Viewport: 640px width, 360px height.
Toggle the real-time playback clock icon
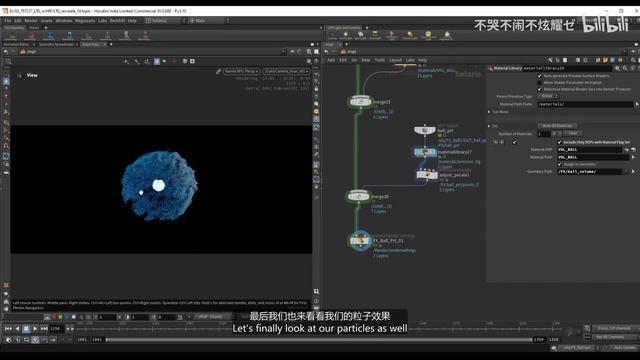(x=35, y=340)
